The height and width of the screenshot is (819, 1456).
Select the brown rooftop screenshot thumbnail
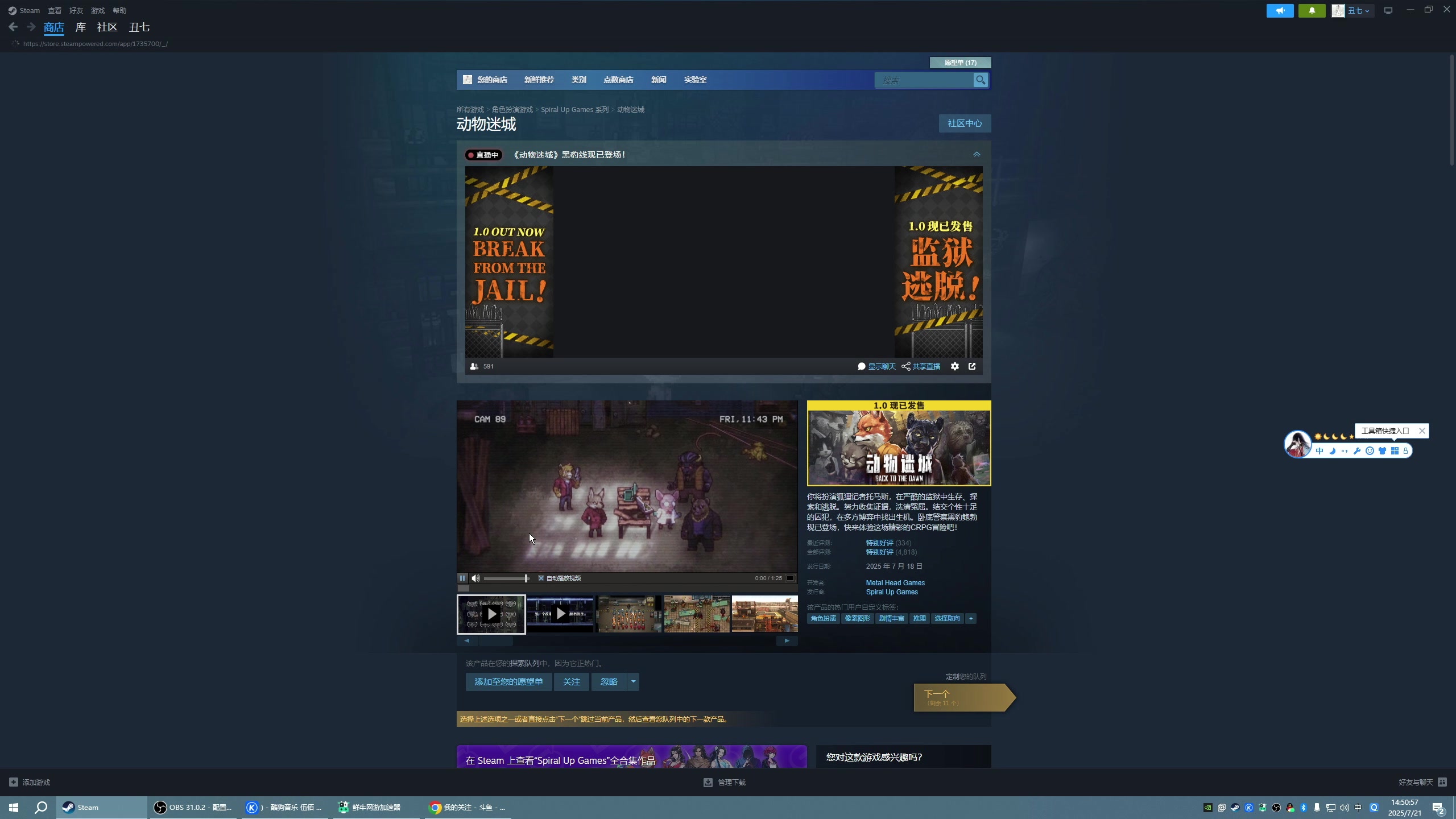pyautogui.click(x=765, y=614)
